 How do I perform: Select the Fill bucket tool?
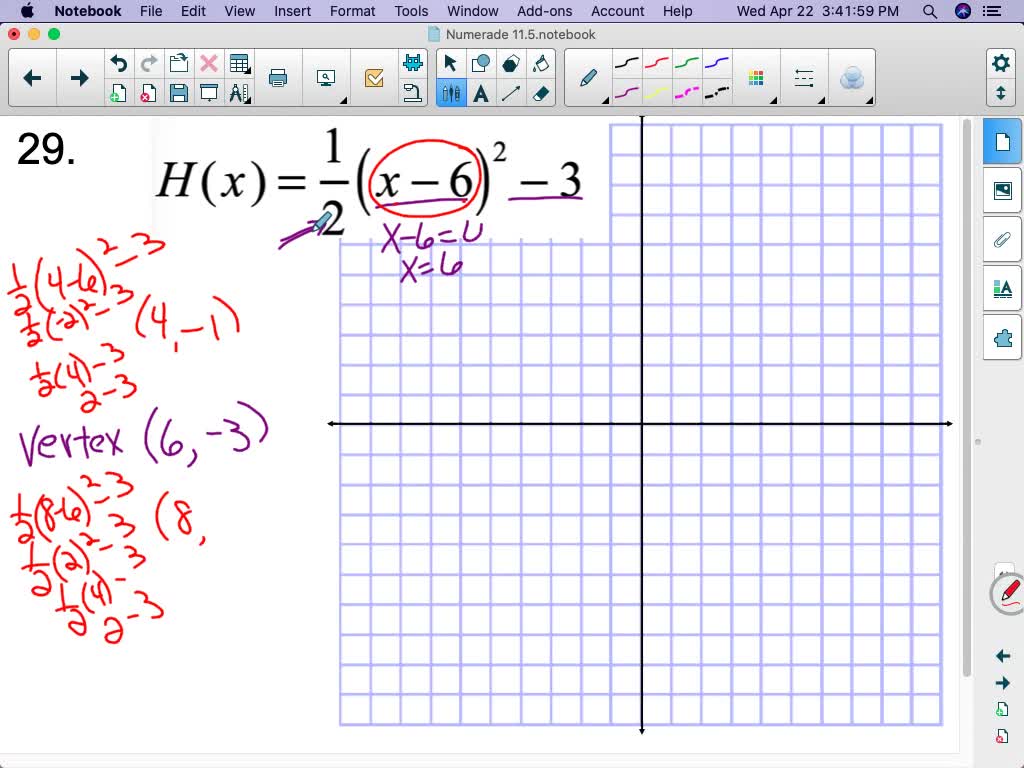[x=539, y=62]
